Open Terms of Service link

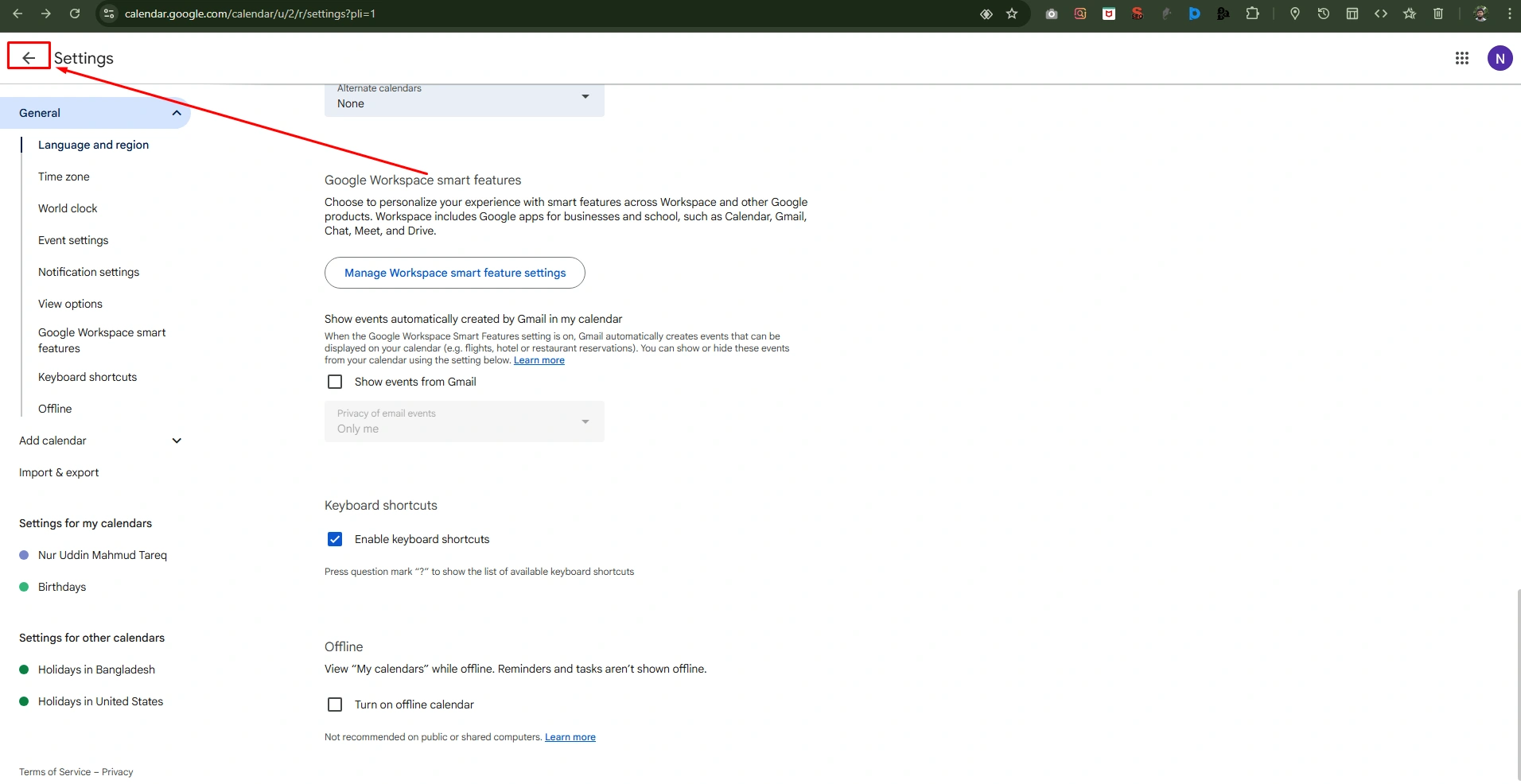point(55,772)
